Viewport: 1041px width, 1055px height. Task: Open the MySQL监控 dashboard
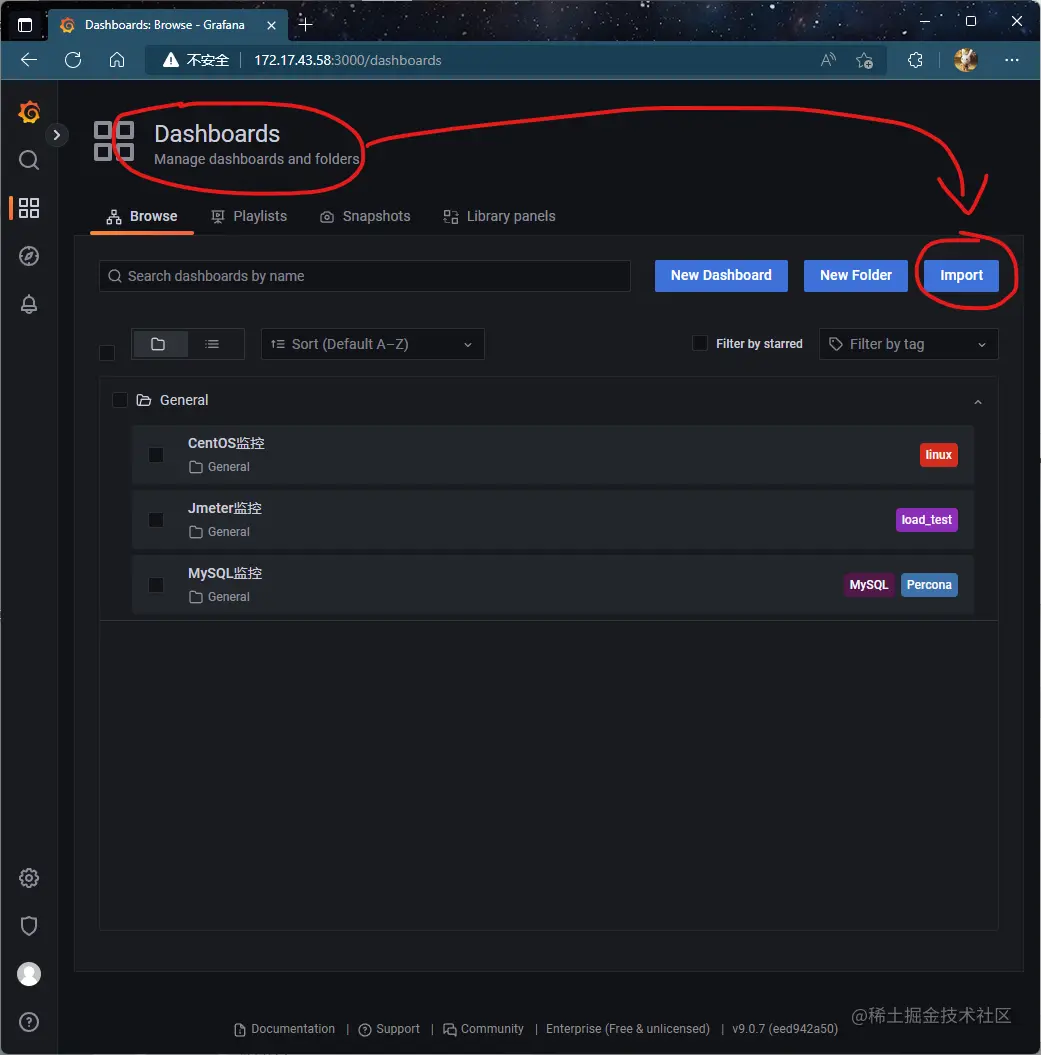point(225,573)
